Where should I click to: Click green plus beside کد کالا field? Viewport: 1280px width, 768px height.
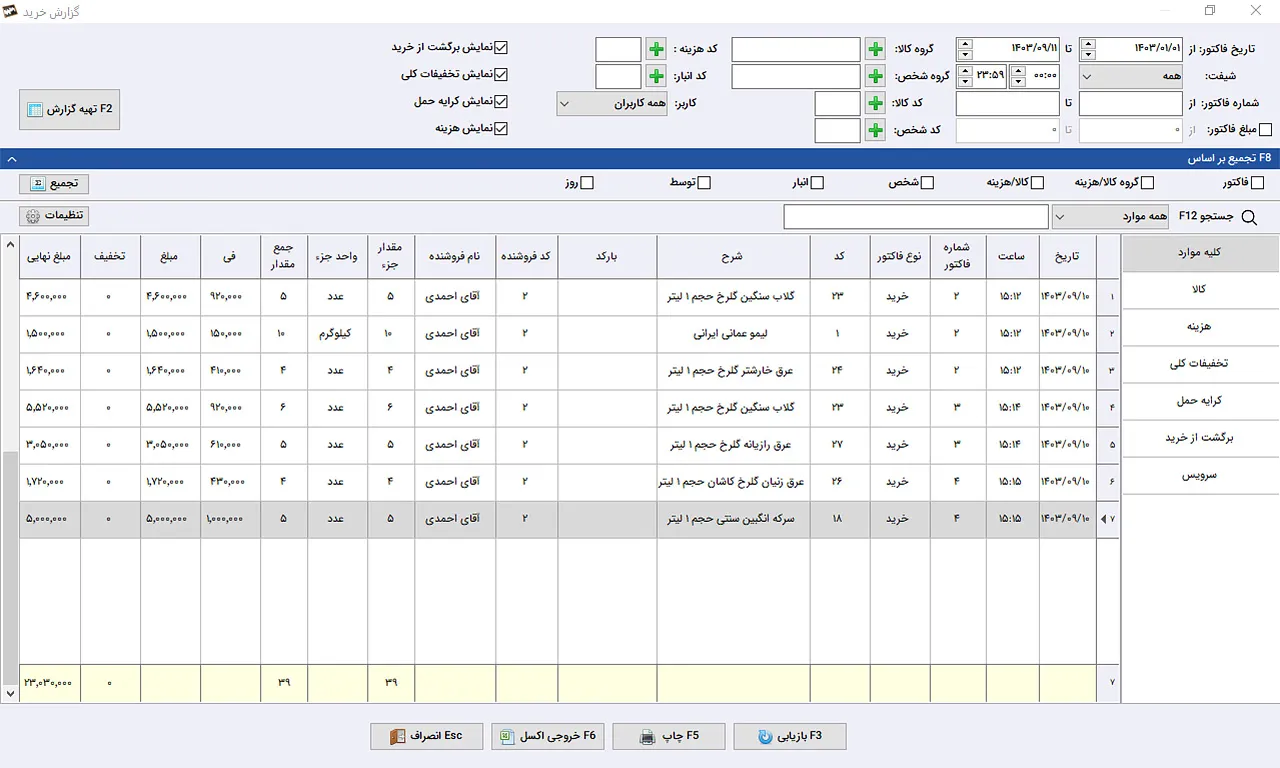point(875,103)
